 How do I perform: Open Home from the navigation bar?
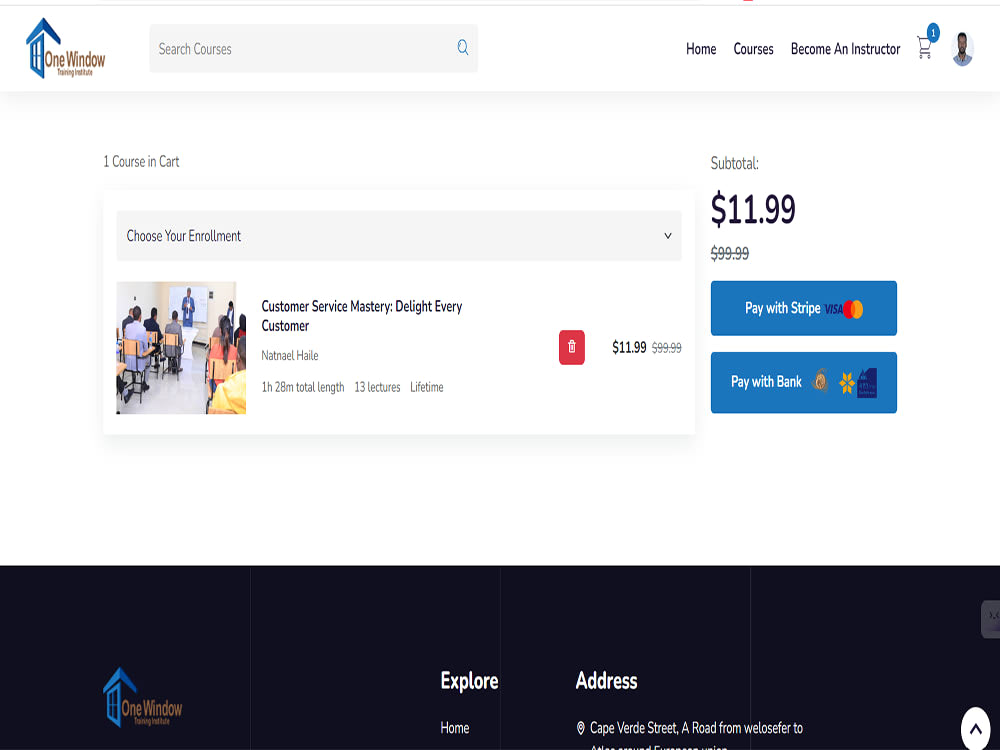click(x=701, y=49)
